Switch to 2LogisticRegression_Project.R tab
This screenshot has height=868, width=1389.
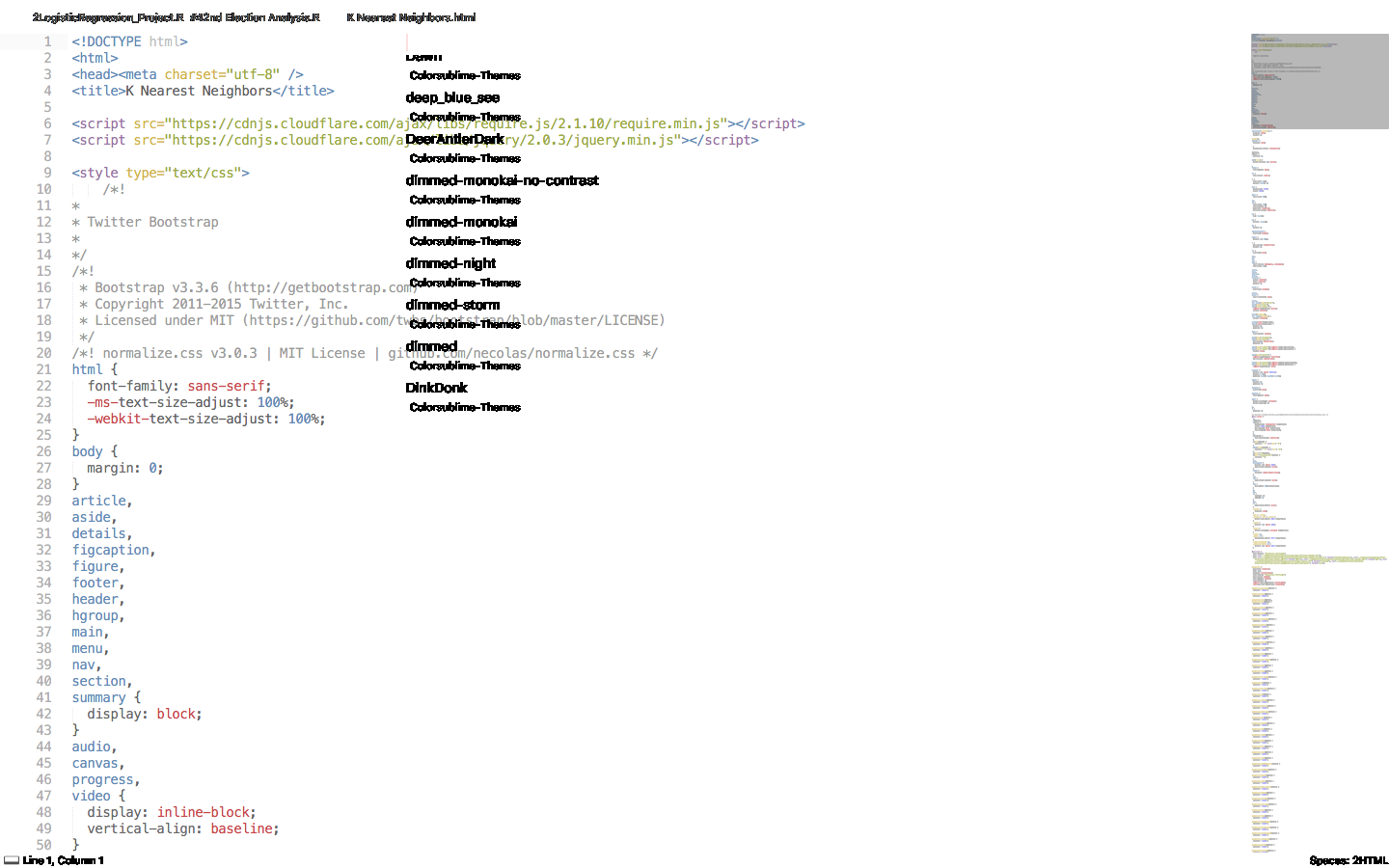click(107, 17)
